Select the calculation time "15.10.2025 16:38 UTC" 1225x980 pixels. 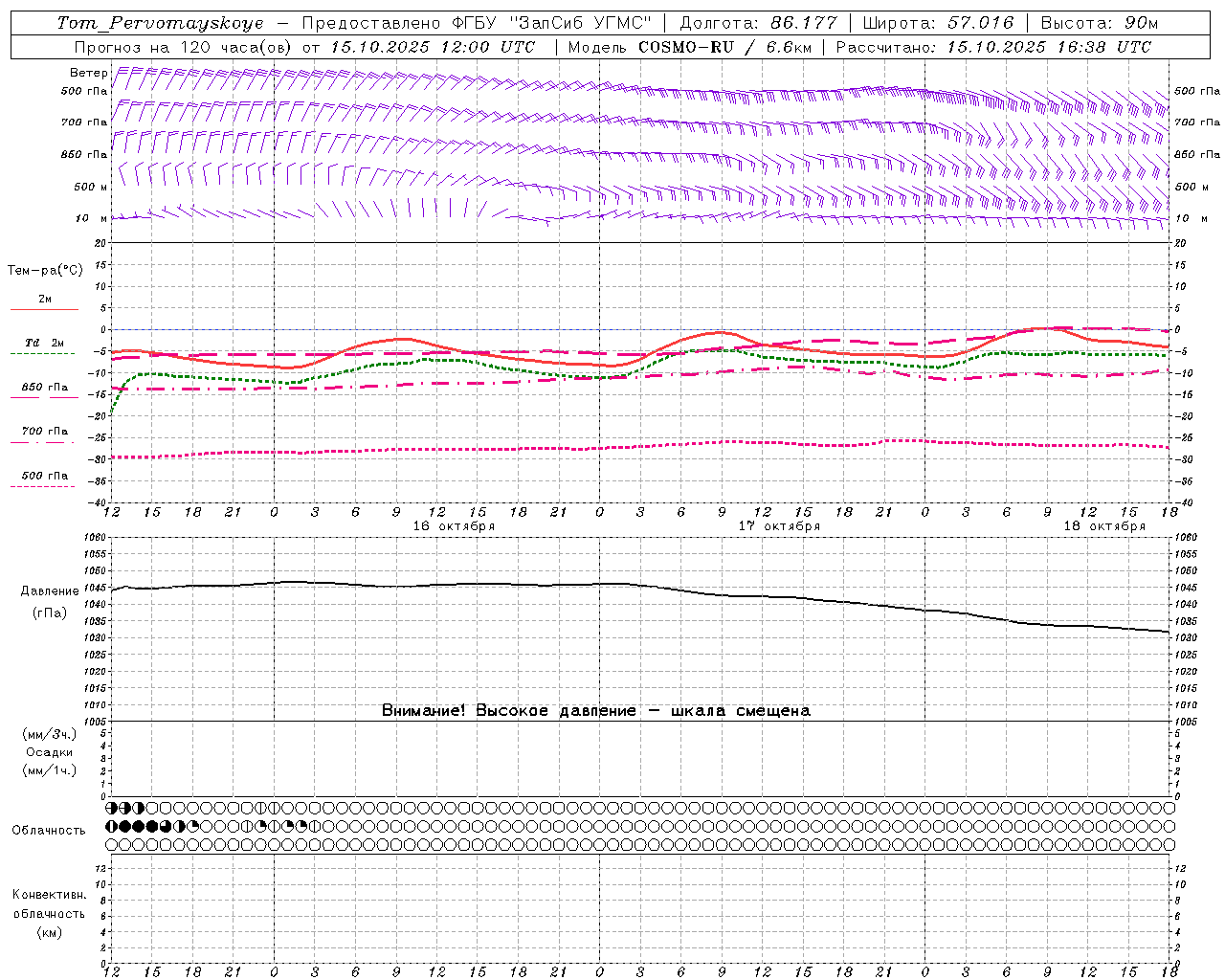pos(1049,47)
